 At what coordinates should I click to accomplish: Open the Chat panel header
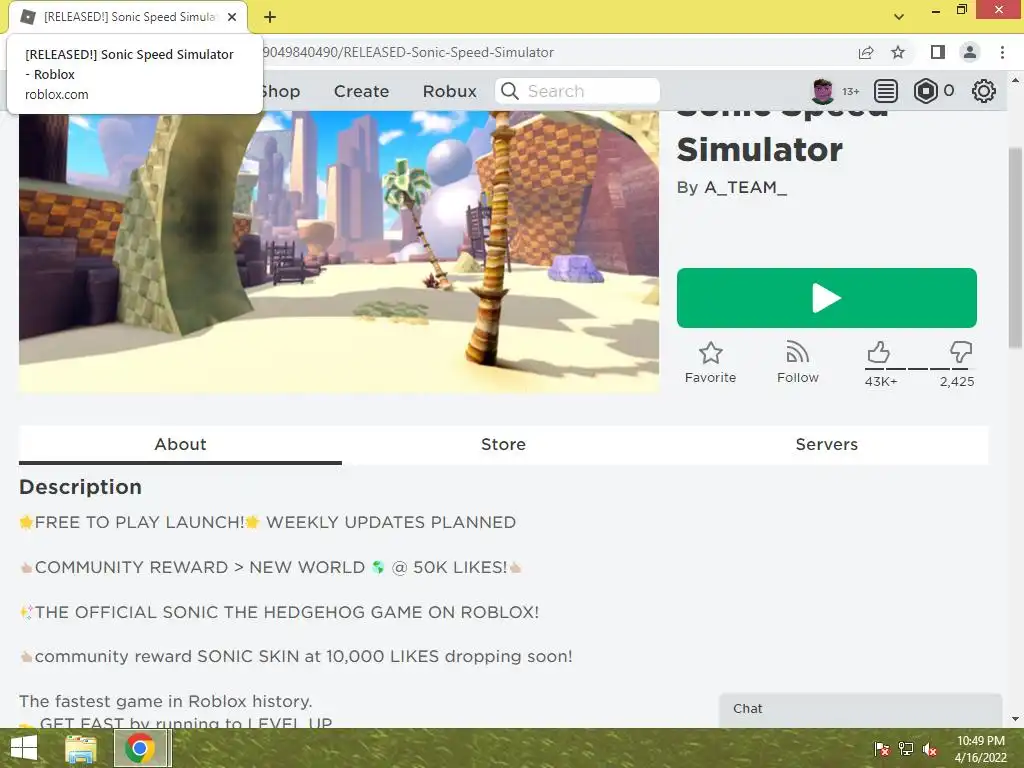coord(861,709)
